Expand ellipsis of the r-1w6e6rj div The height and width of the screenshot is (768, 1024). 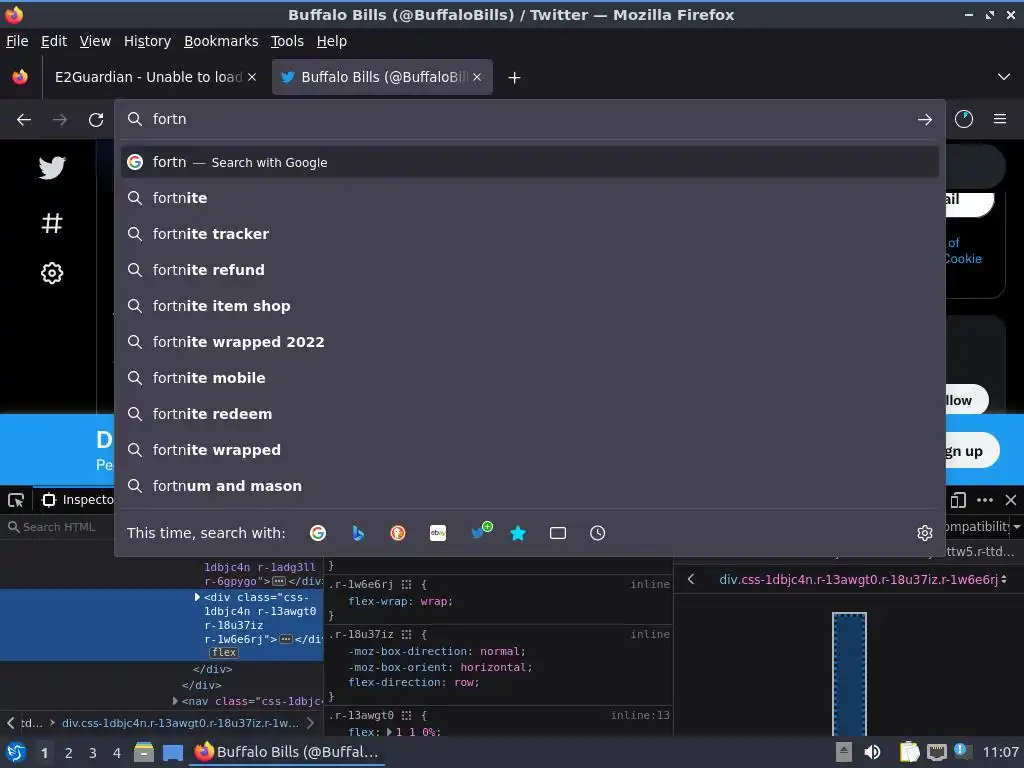pos(285,639)
